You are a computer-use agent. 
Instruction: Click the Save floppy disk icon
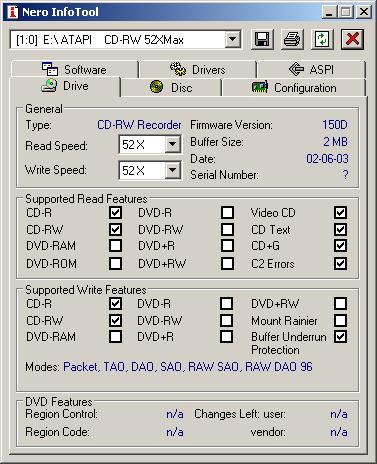pyautogui.click(x=262, y=39)
